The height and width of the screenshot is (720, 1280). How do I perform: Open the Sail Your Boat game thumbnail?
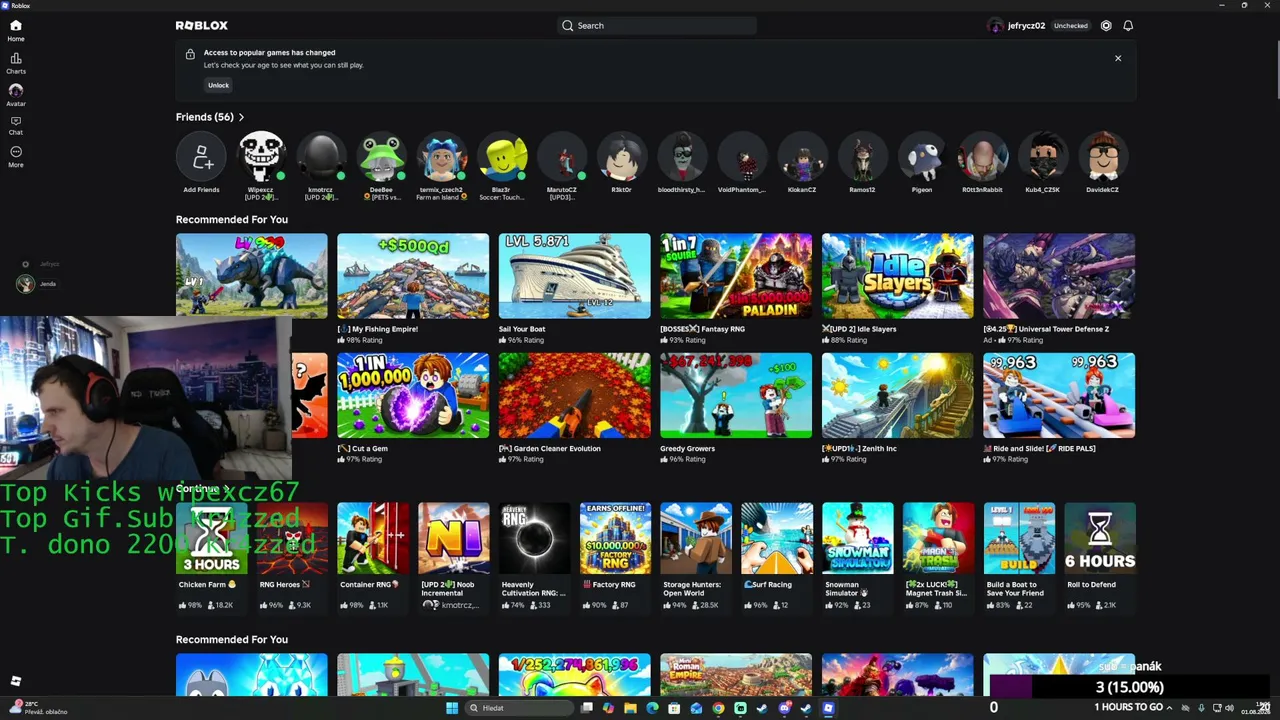574,276
